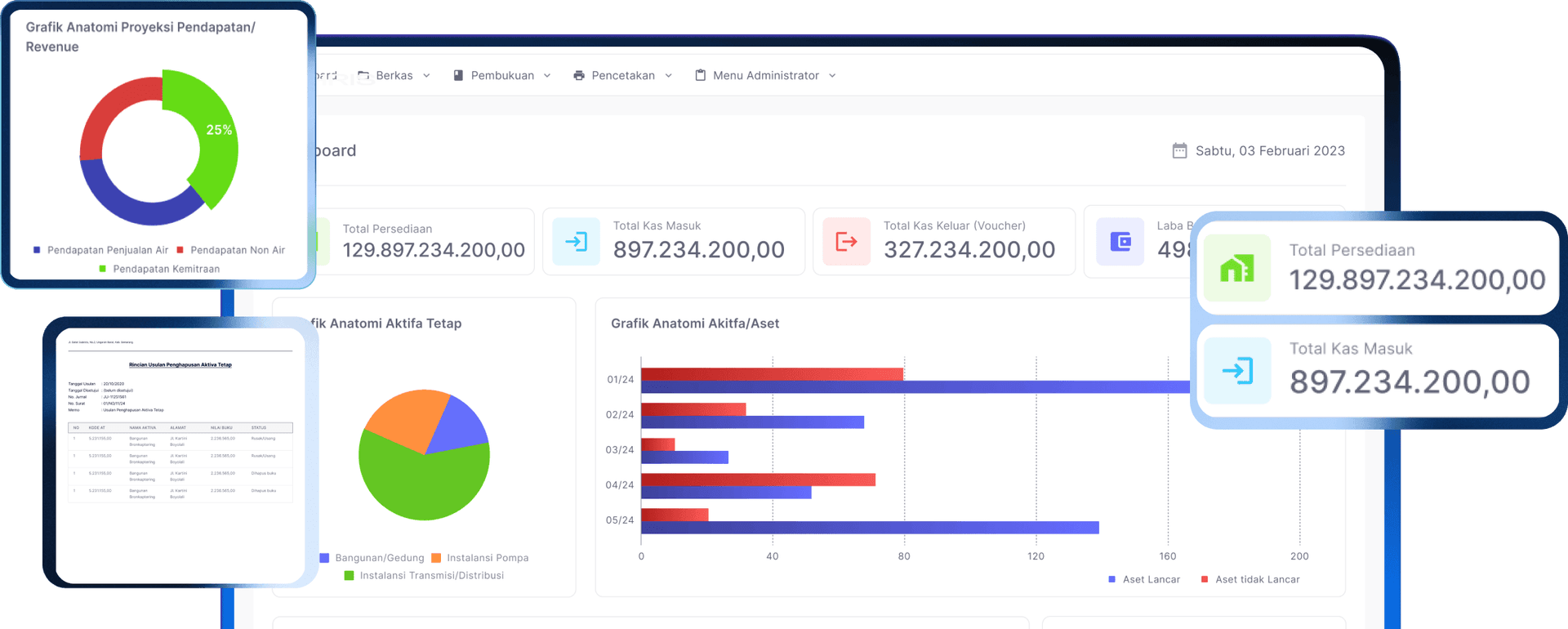The height and width of the screenshot is (629, 1568).
Task: Click the blue arrow icon in enlarged Kas Masuk card
Action: tap(1237, 371)
